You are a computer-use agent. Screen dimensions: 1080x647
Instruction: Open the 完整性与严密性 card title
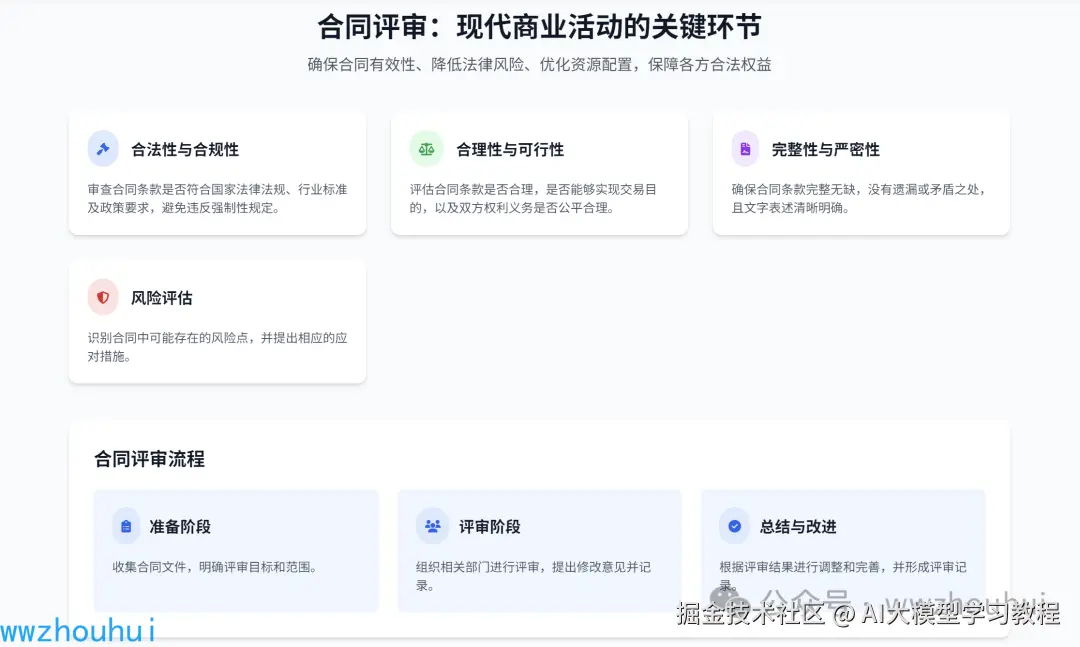[826, 149]
